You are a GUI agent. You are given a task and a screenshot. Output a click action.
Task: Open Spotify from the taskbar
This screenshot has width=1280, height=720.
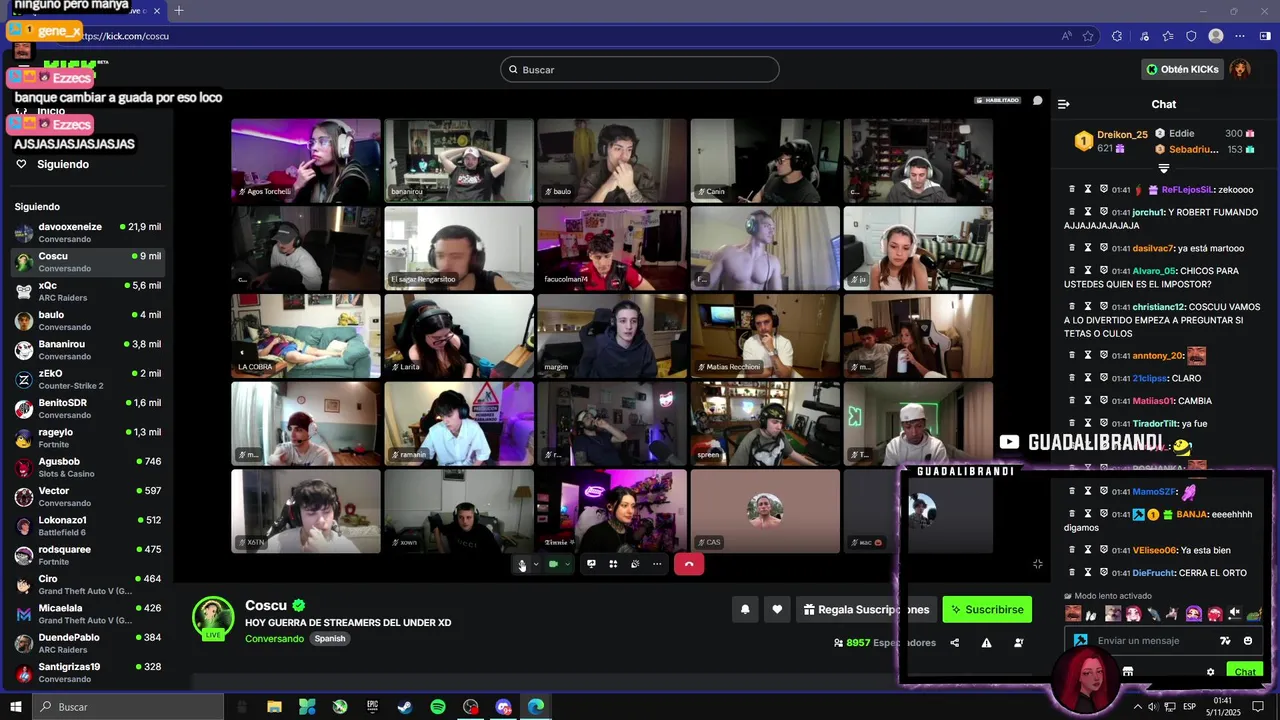pos(438,707)
